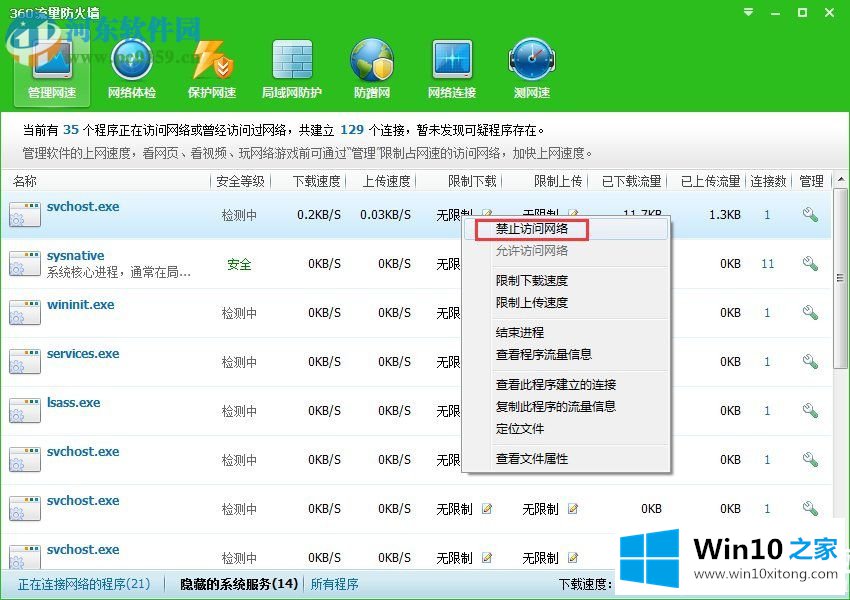Click 0.2KB/S download speed value
This screenshot has height=600, width=850.
(x=319, y=215)
